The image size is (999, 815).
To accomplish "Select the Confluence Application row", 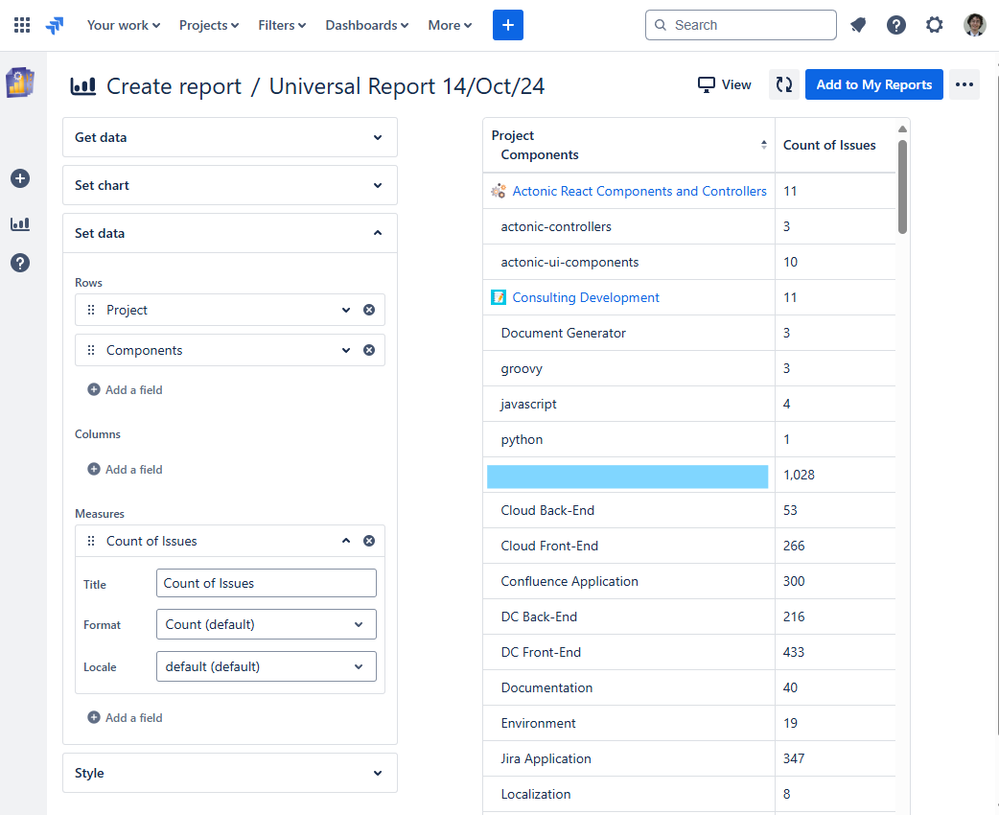I will click(x=689, y=581).
